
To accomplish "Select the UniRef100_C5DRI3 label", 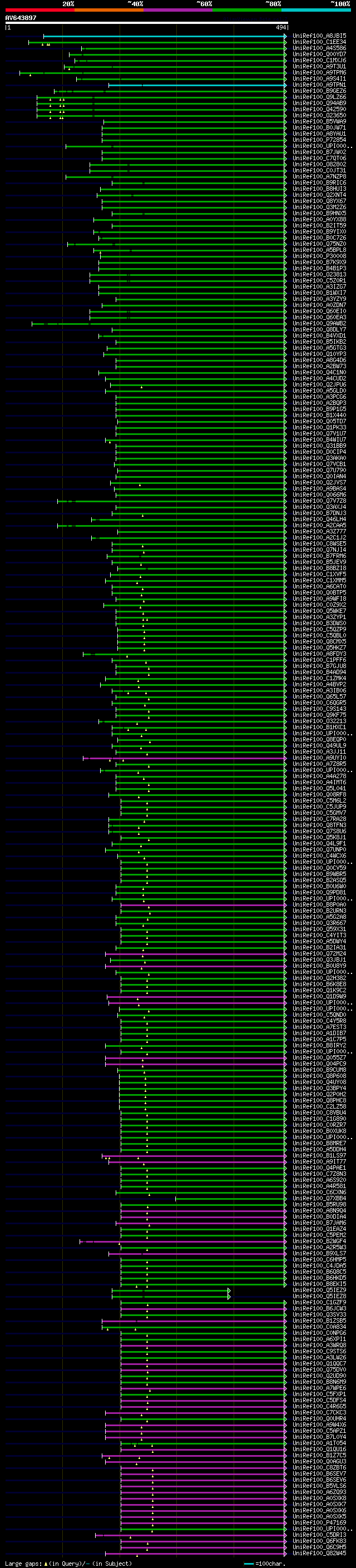I will tap(319, 1535).
